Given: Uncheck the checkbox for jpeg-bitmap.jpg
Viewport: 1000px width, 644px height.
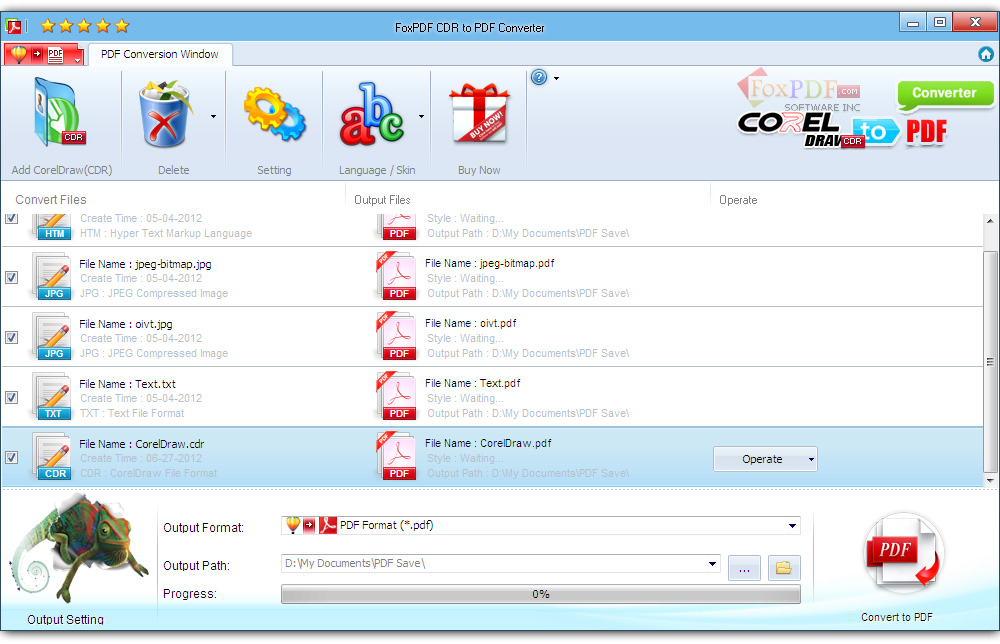Looking at the screenshot, I should click(11, 277).
